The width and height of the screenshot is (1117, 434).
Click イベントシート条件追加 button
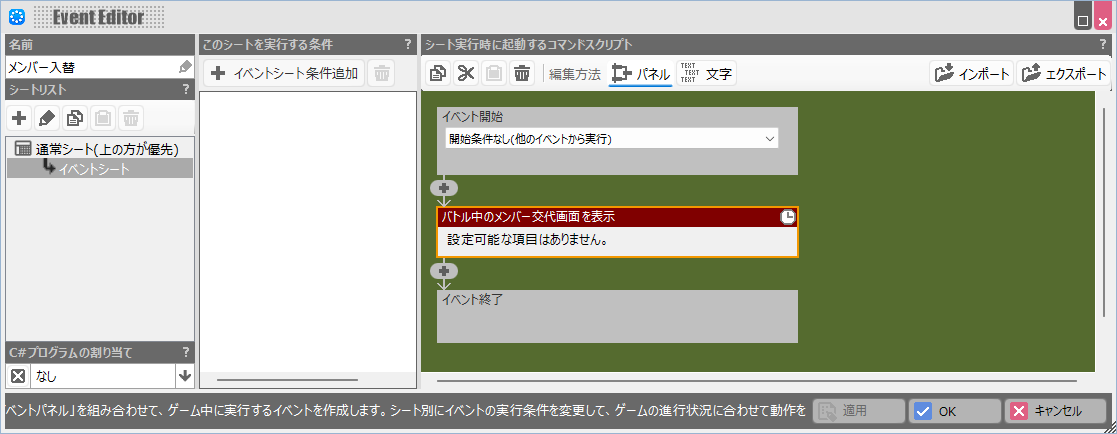pos(284,73)
